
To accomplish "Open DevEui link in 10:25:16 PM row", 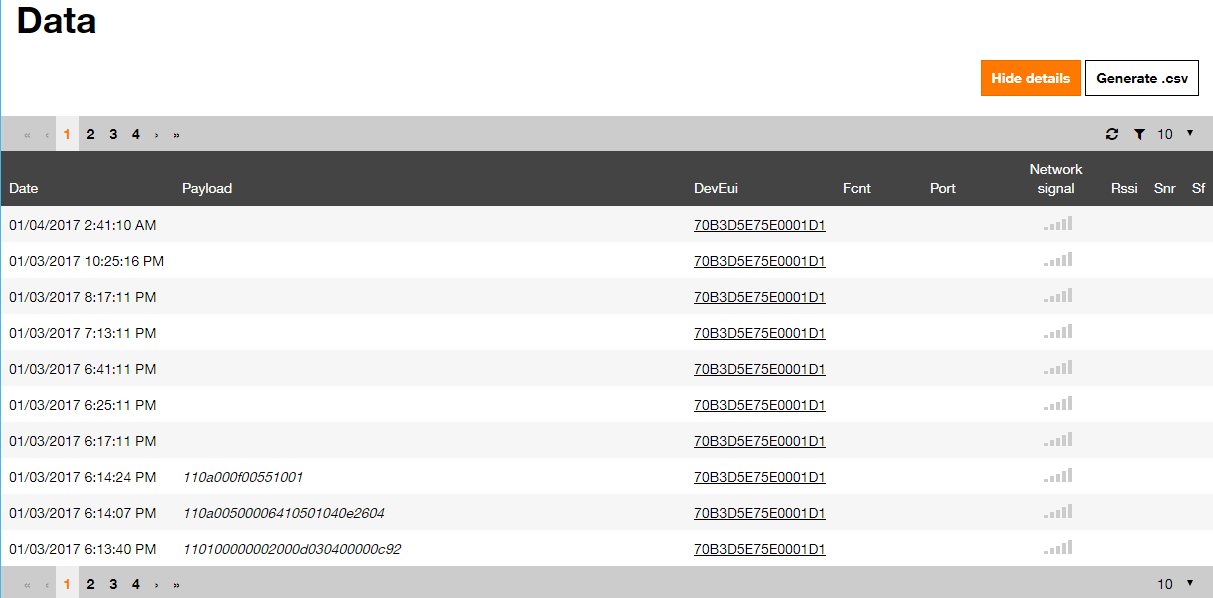I will click(760, 261).
